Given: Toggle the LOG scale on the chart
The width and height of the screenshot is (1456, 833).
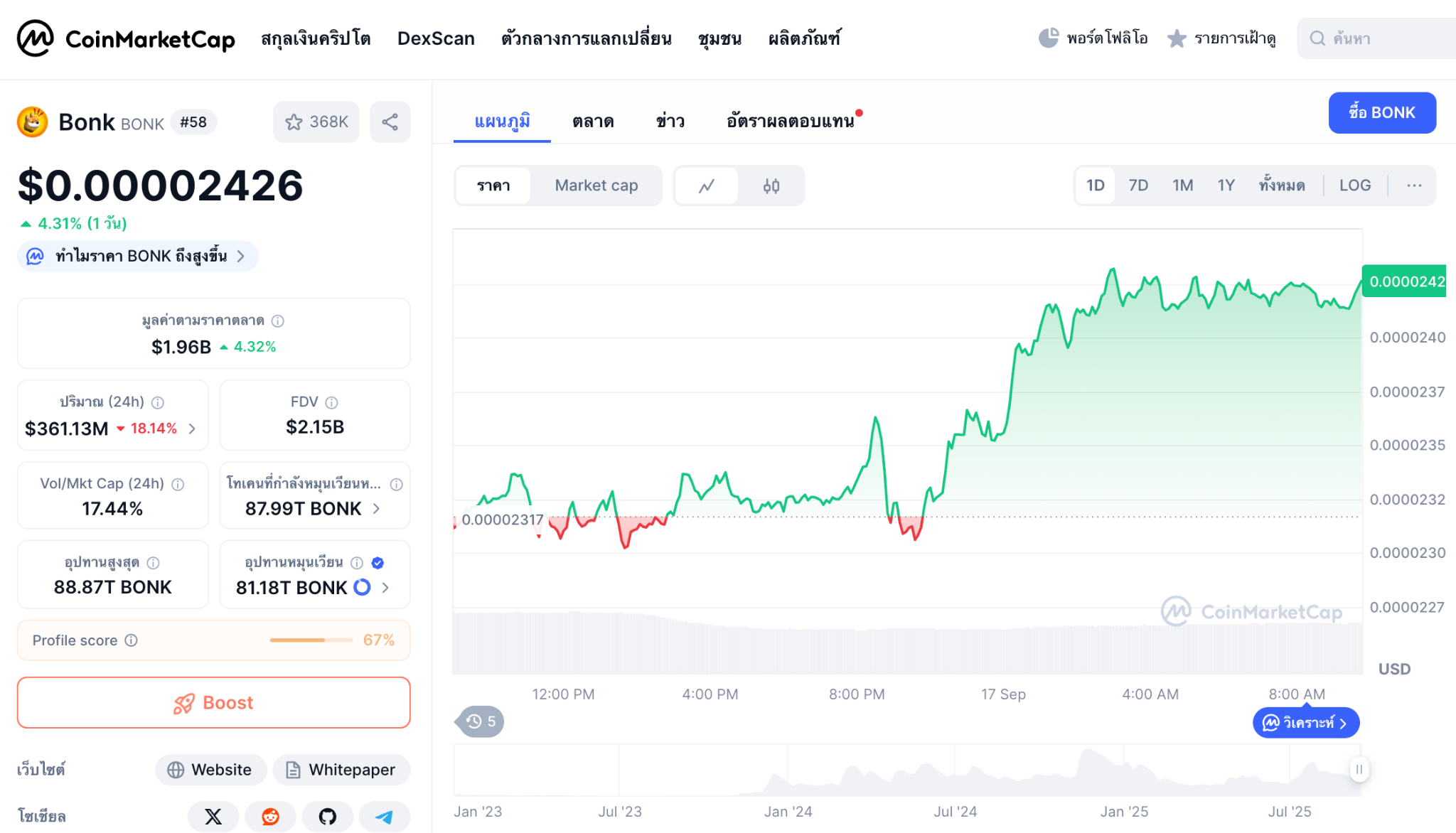Looking at the screenshot, I should tap(1354, 186).
